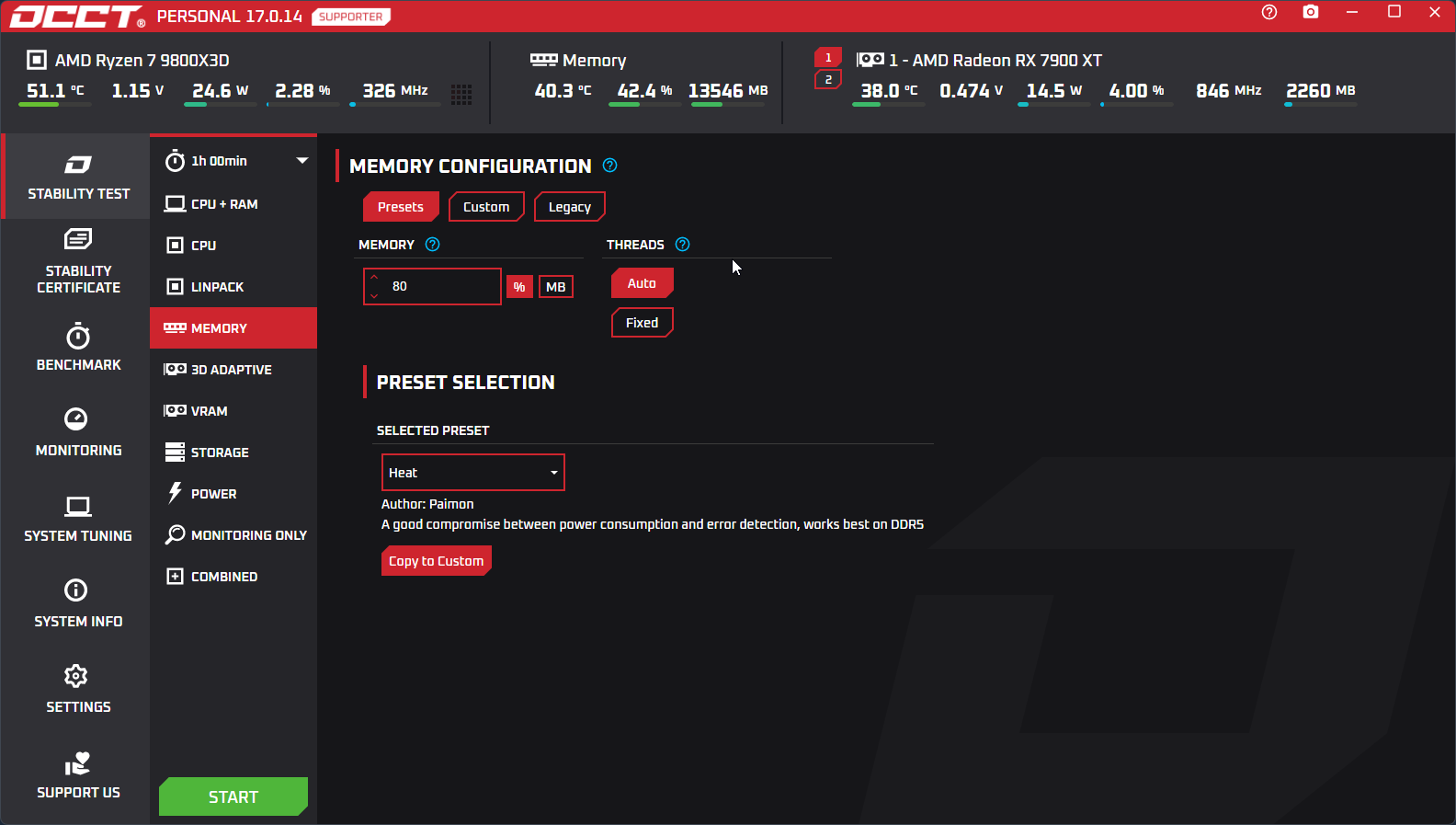1456x825 pixels.
Task: Set memory unit to percent
Action: click(x=519, y=287)
